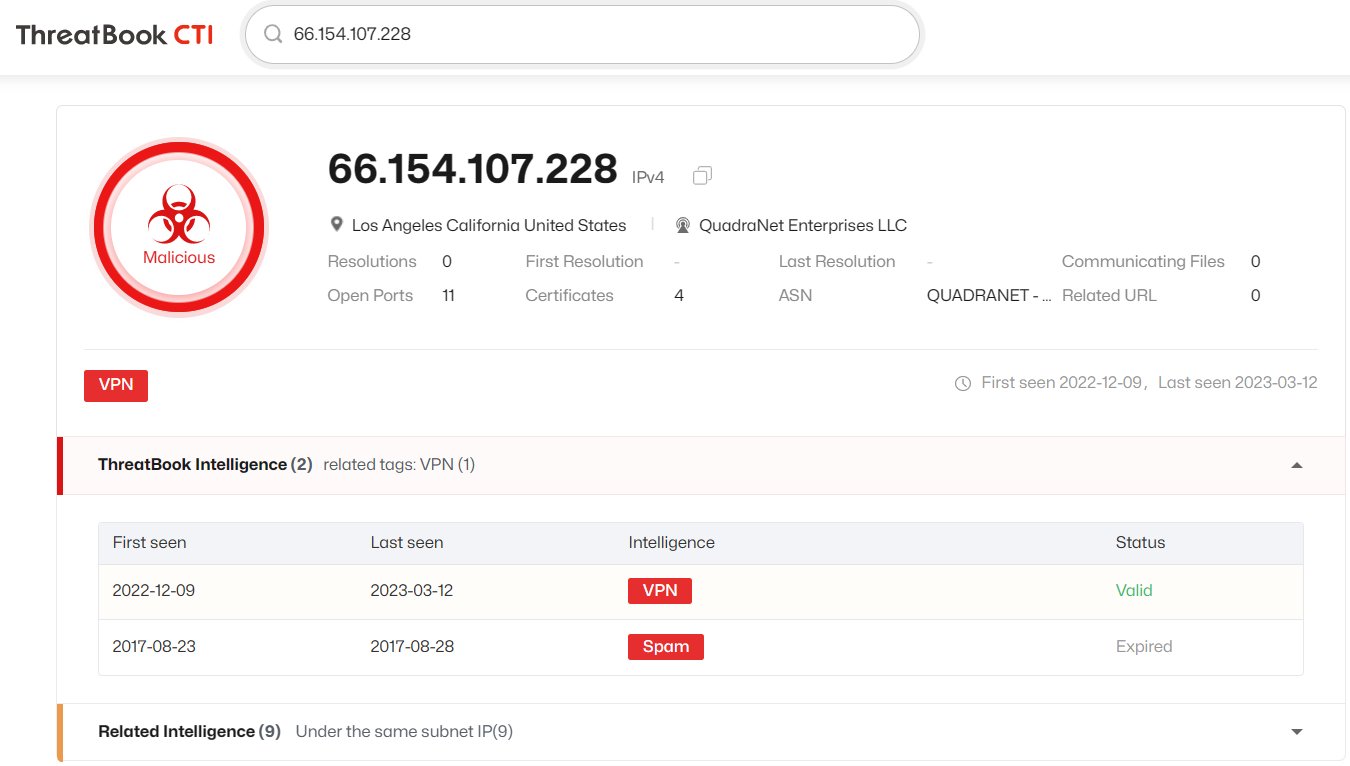Image resolution: width=1350 pixels, height=766 pixels.
Task: Collapse the ThreatBook Intelligence section
Action: (1296, 464)
